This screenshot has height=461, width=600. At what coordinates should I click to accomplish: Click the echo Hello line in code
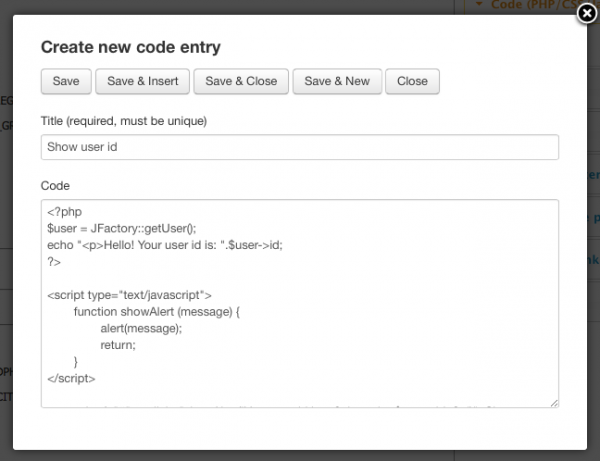pyautogui.click(x=165, y=245)
